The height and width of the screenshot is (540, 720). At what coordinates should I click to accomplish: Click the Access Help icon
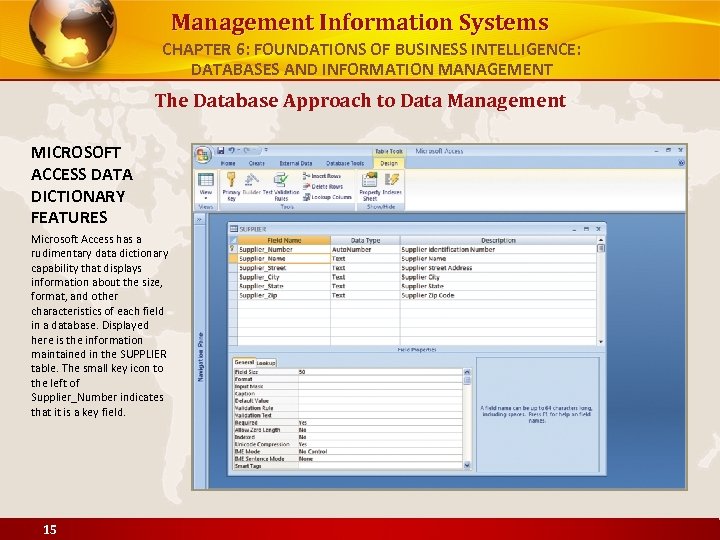(x=681, y=163)
